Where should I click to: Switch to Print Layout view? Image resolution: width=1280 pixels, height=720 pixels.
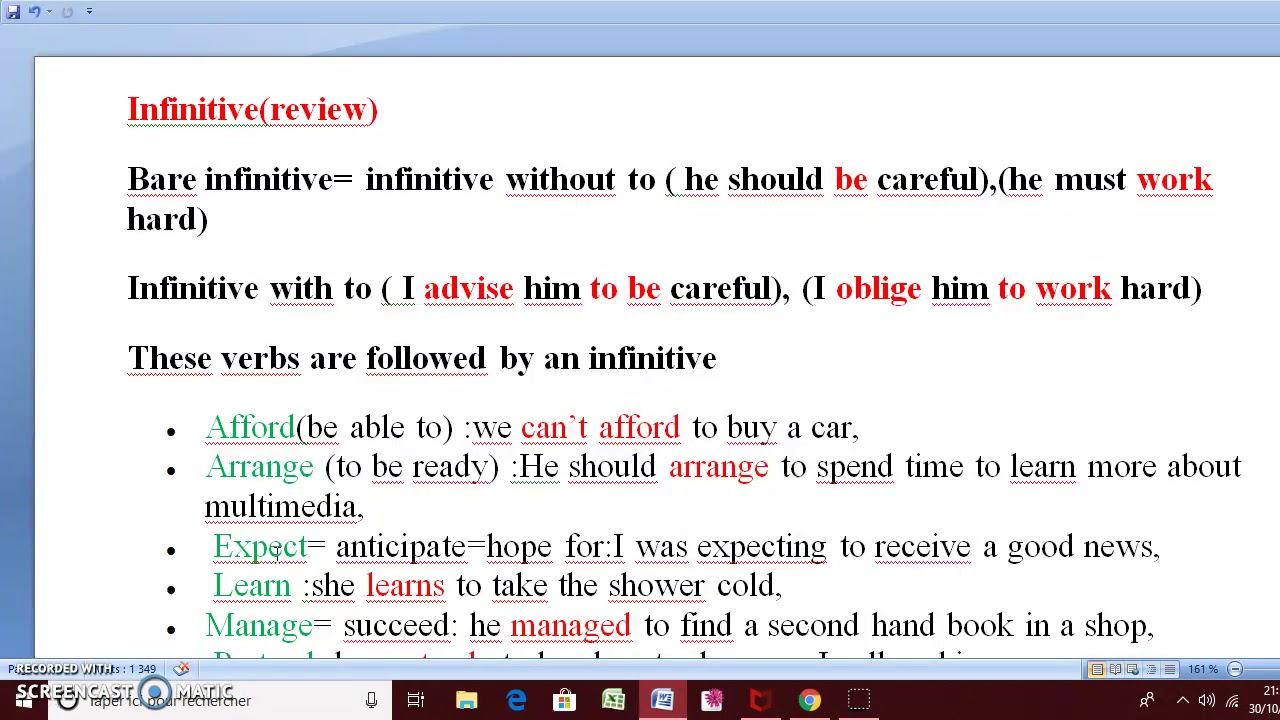1097,669
